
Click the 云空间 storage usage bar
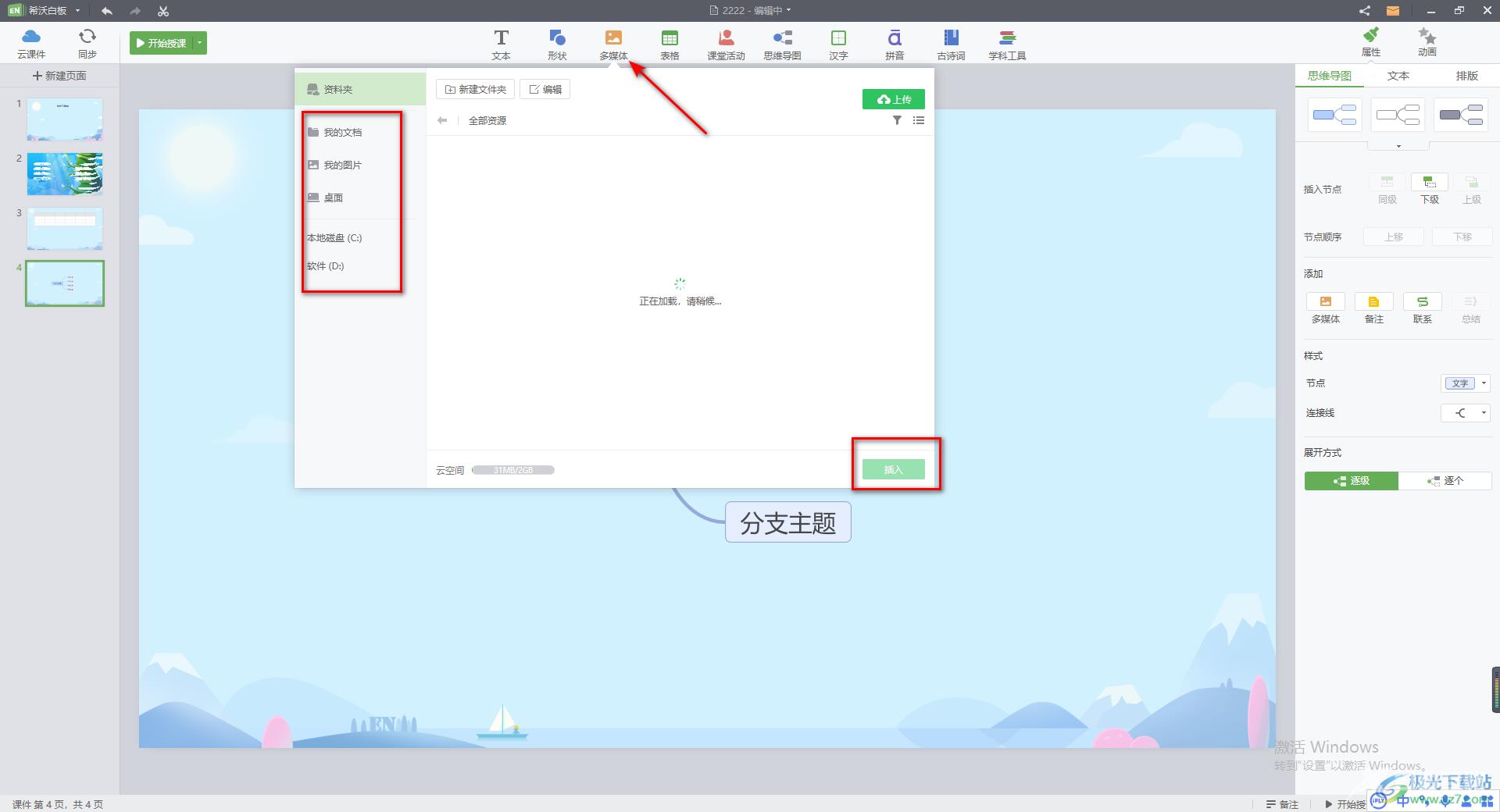tap(512, 470)
